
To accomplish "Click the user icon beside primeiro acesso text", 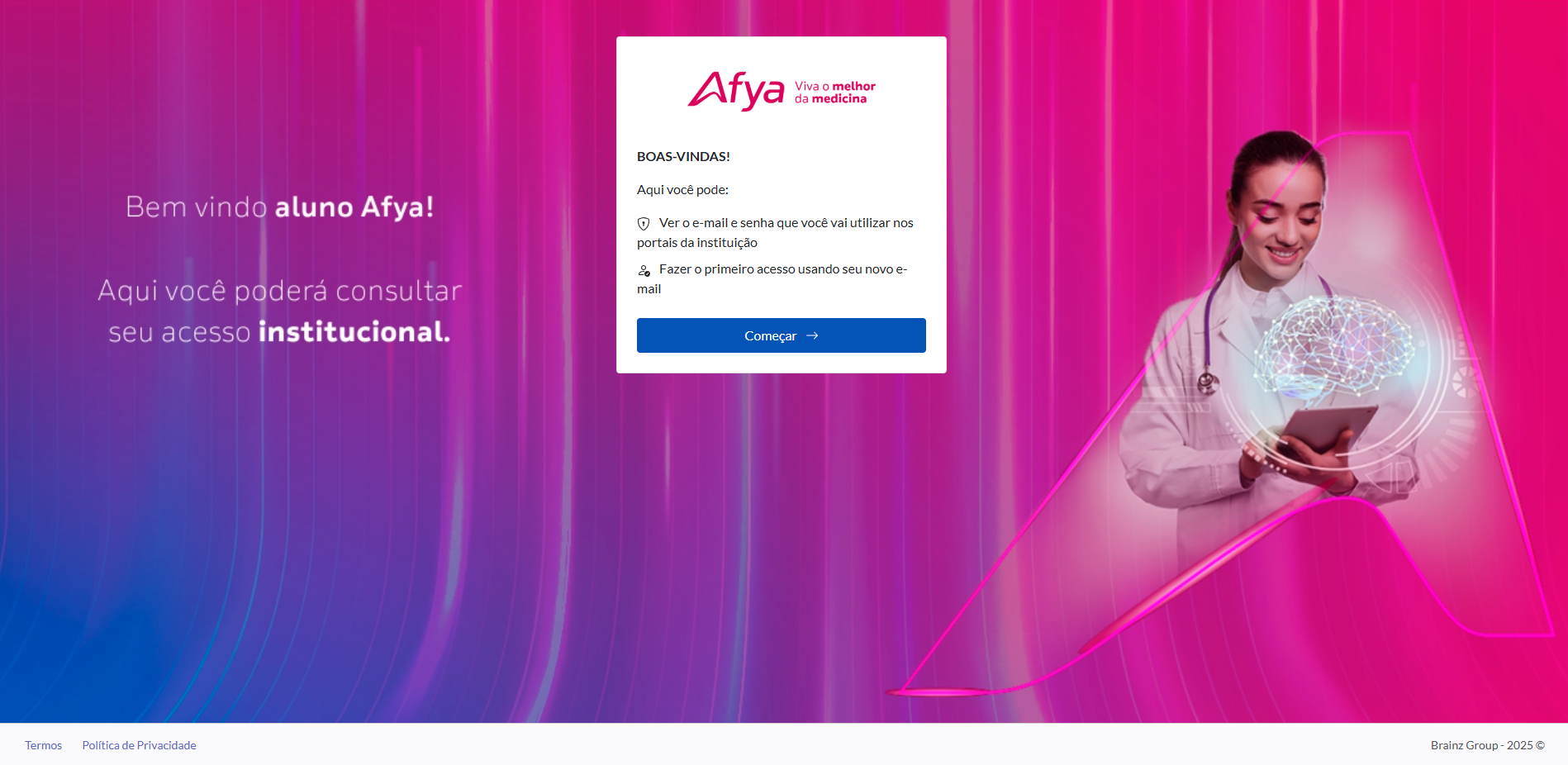I will pos(644,270).
